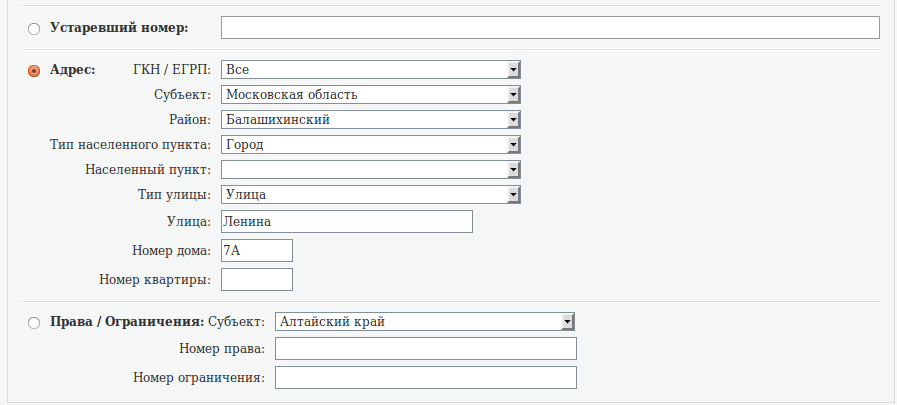Open the empty Населенный пункт dropdown

tap(370, 170)
